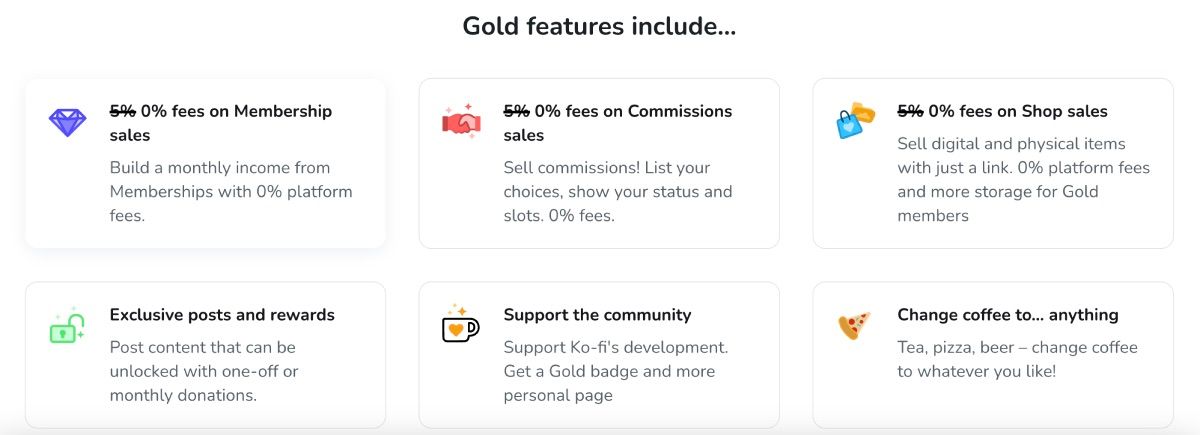The image size is (1200, 435).
Task: Click the green unlocked padlock icon
Action: click(67, 327)
